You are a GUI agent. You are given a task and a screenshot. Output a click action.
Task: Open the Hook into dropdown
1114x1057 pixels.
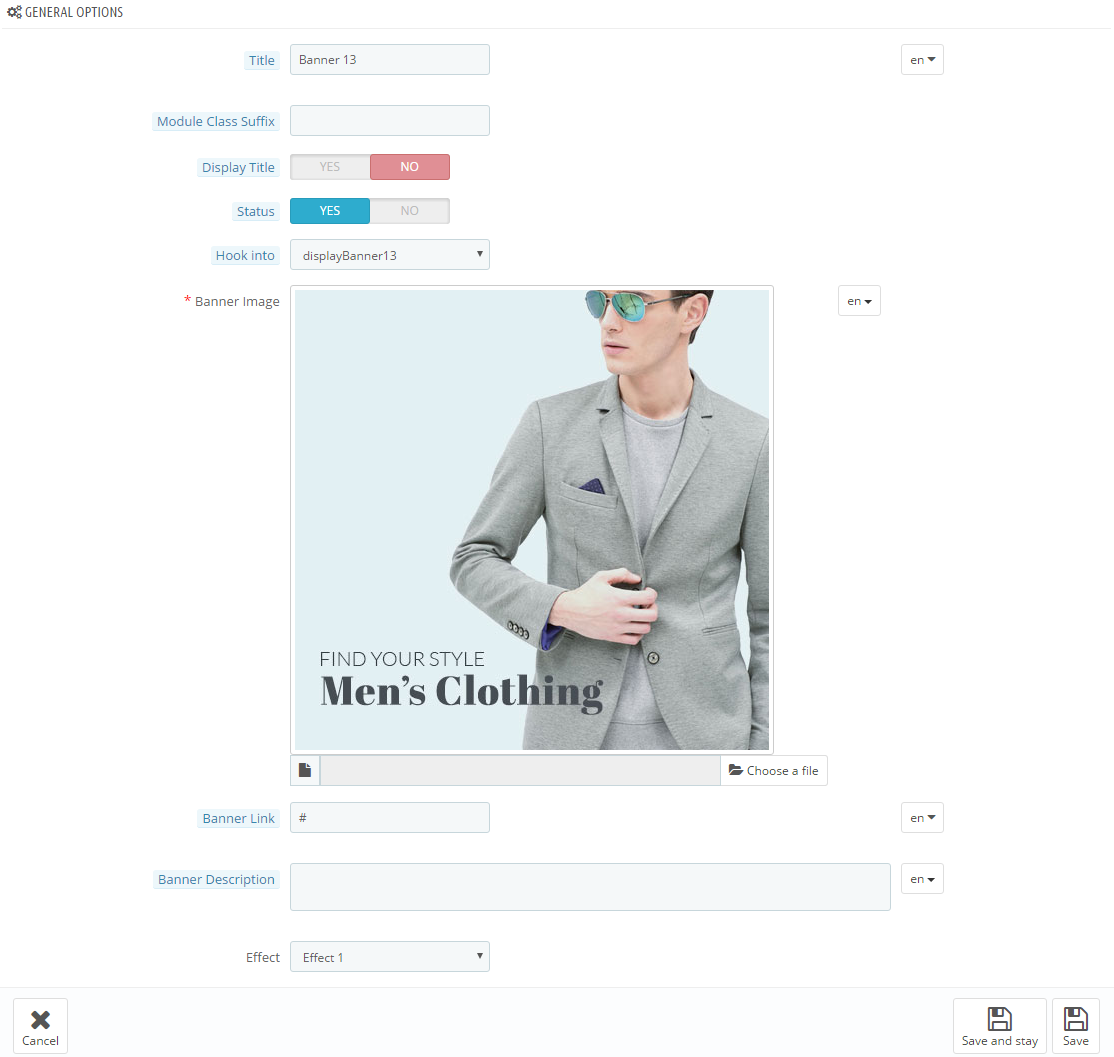pyautogui.click(x=389, y=255)
